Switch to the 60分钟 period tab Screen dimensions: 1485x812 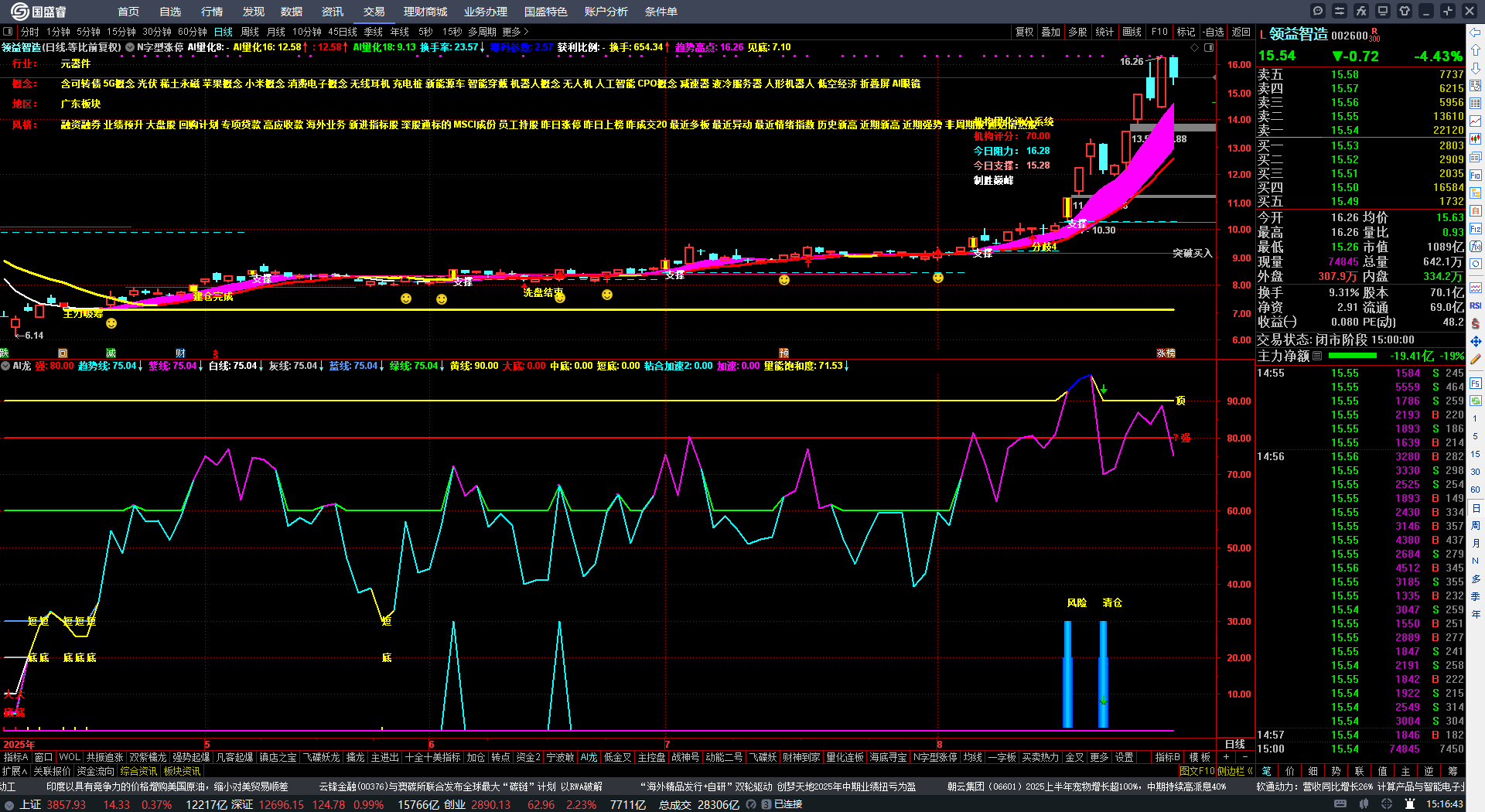193,32
